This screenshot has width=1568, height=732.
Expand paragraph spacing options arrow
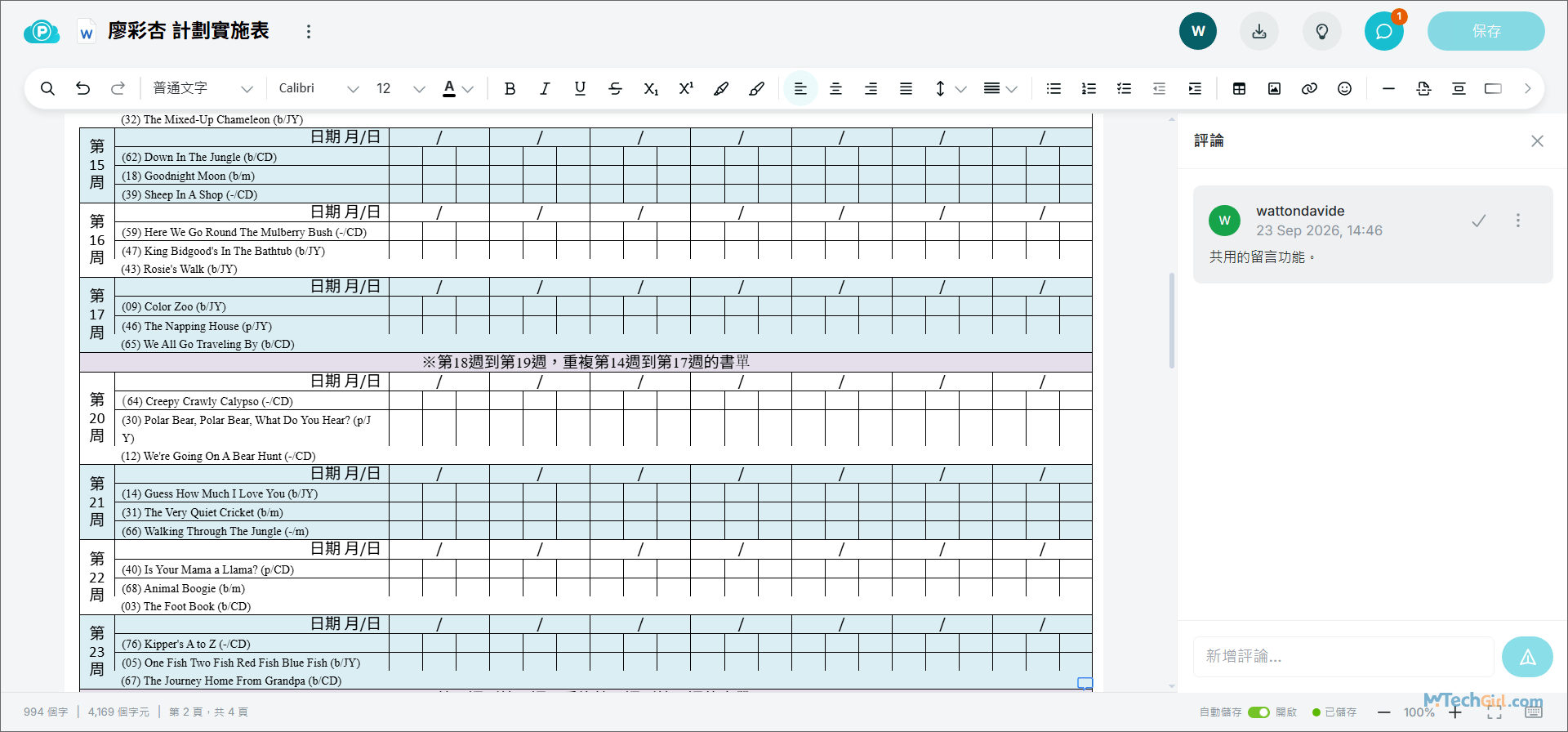pos(1012,89)
